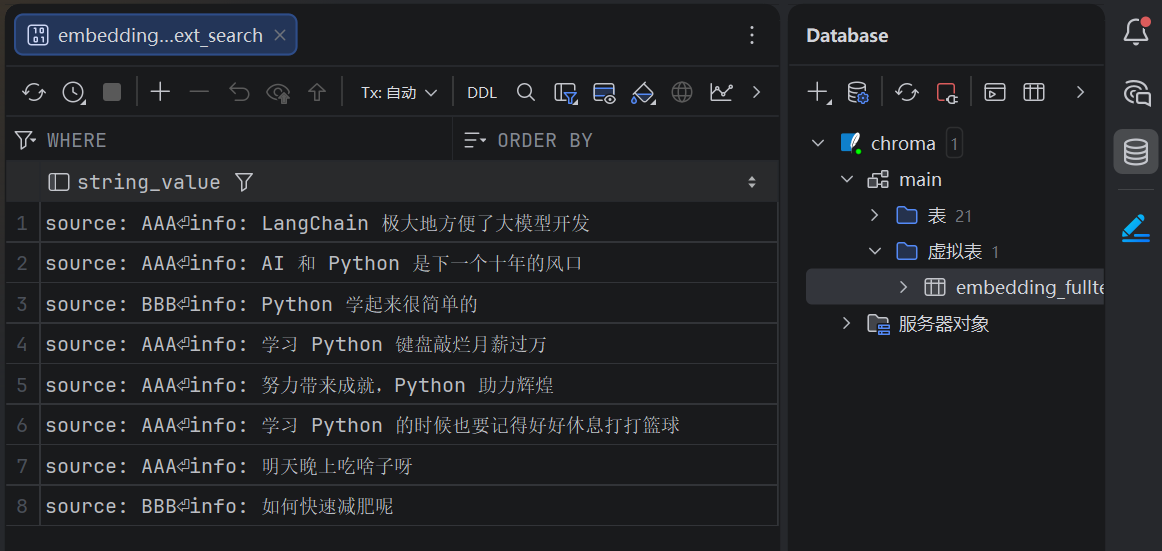This screenshot has height=551, width=1162.
Task: Open the sort icon dropdown beside ORDER BY
Action: point(475,140)
